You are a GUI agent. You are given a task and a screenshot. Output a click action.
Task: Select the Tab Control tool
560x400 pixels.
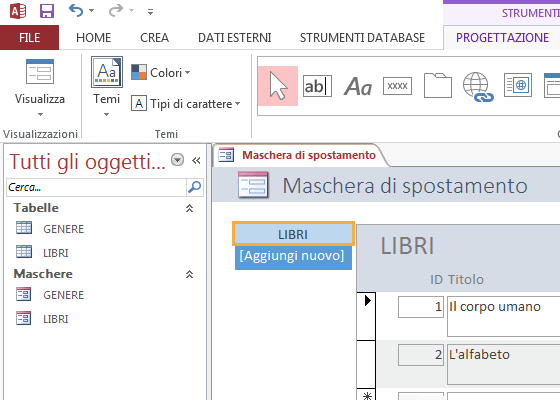pyautogui.click(x=438, y=85)
